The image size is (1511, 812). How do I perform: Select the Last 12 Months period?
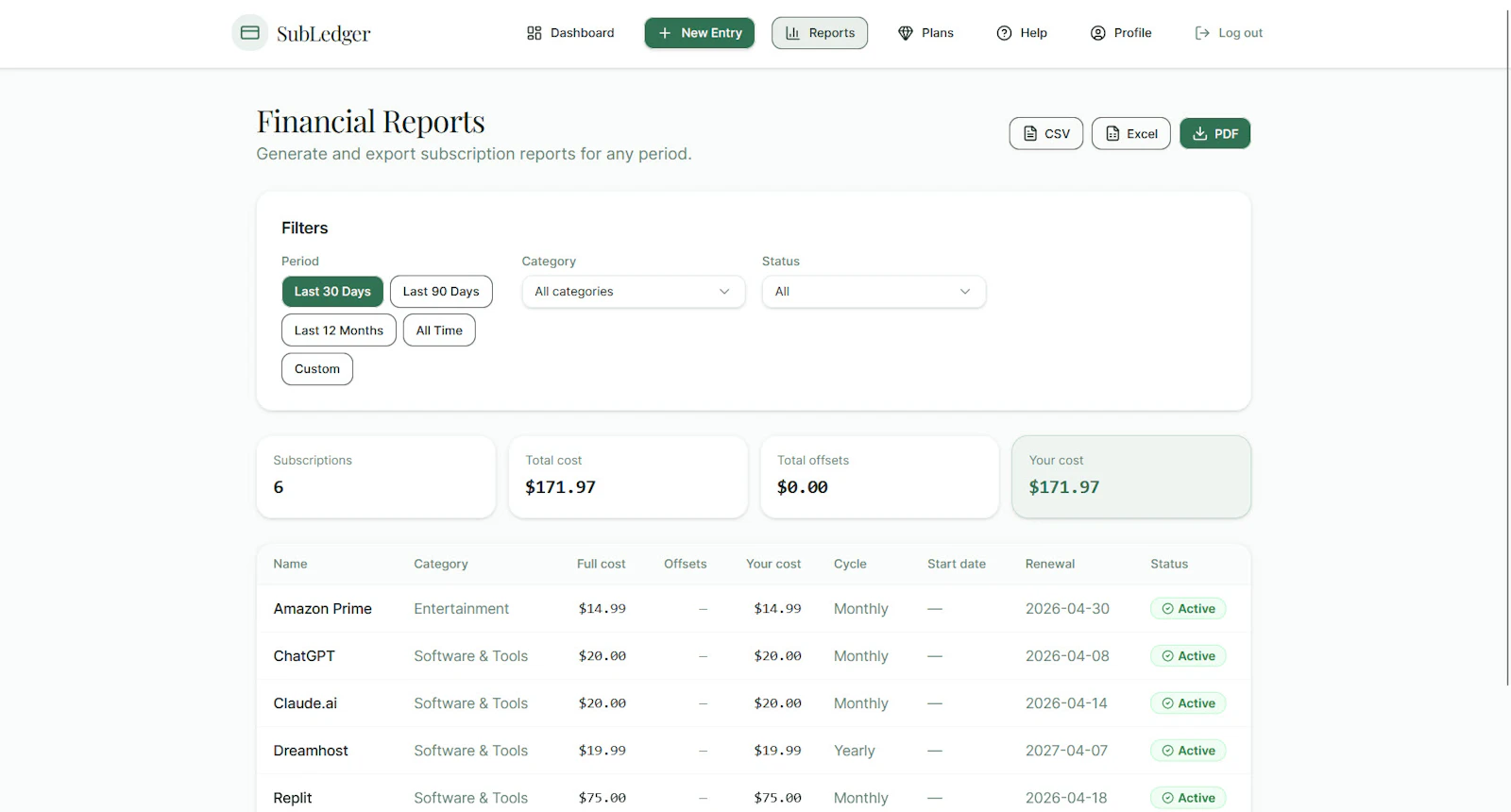point(339,330)
